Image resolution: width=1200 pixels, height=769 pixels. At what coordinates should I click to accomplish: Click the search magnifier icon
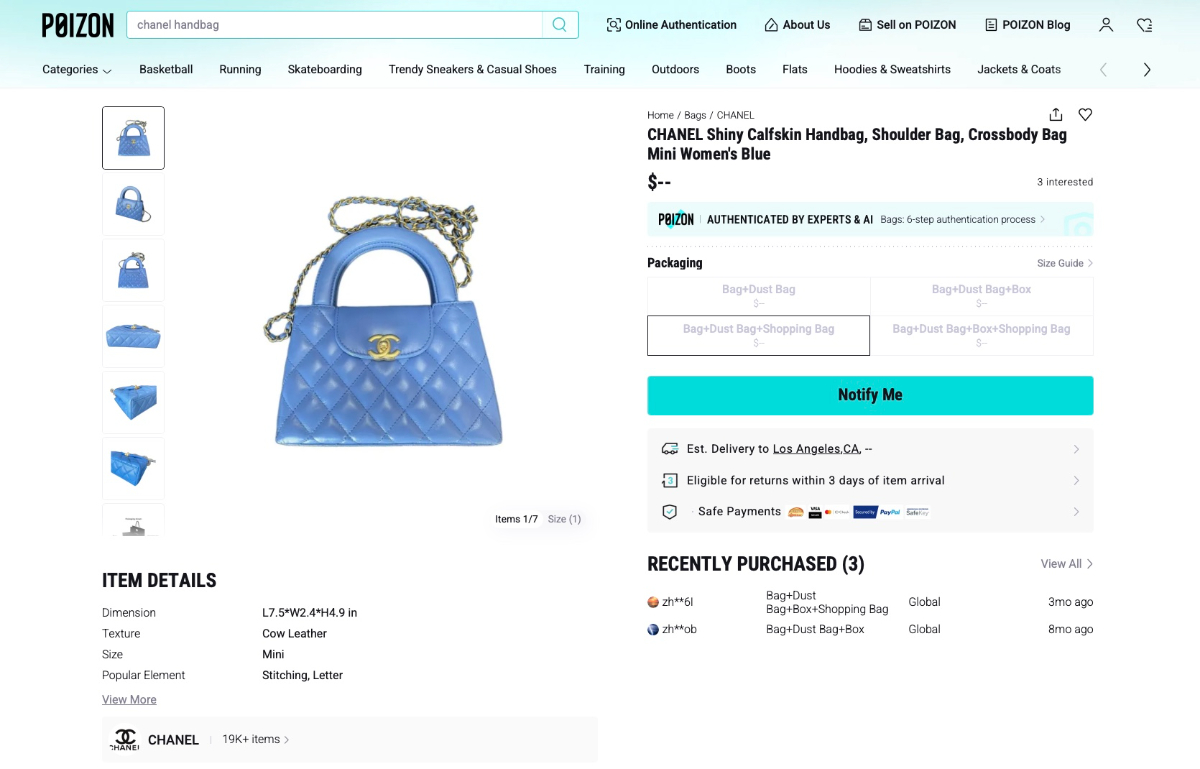pyautogui.click(x=560, y=25)
